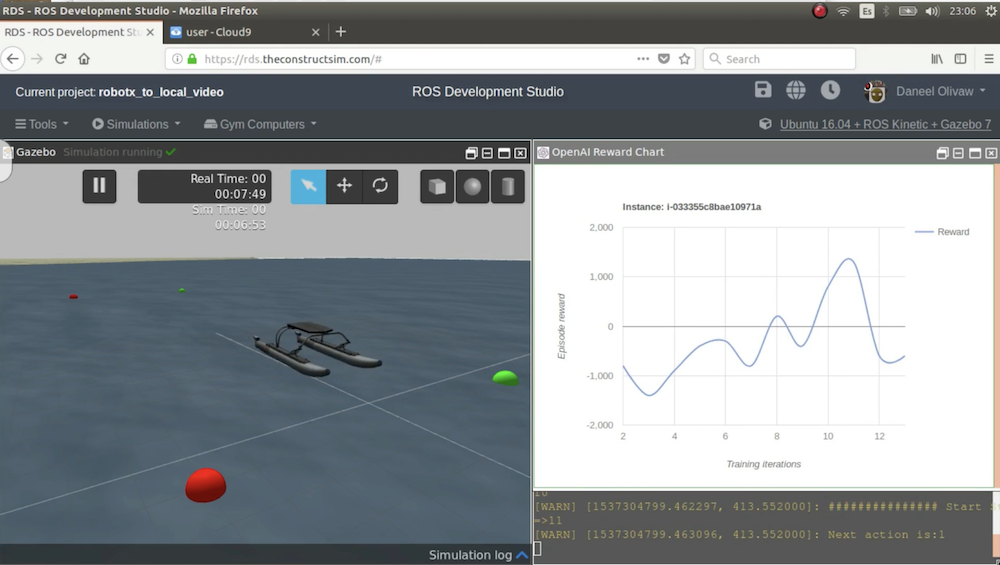Open the Firefox hamburger menu
Viewport: 1000px width, 565px height.
(989, 59)
